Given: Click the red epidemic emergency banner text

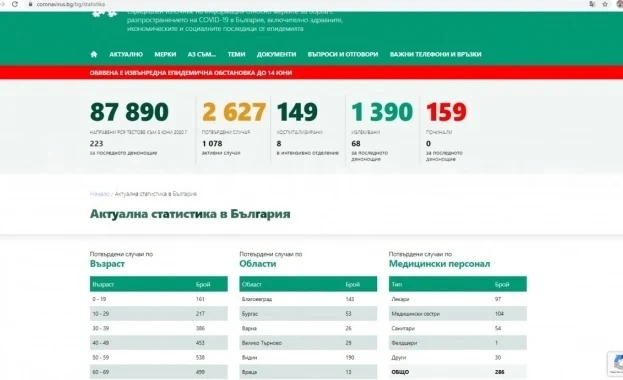Looking at the screenshot, I should (191, 73).
